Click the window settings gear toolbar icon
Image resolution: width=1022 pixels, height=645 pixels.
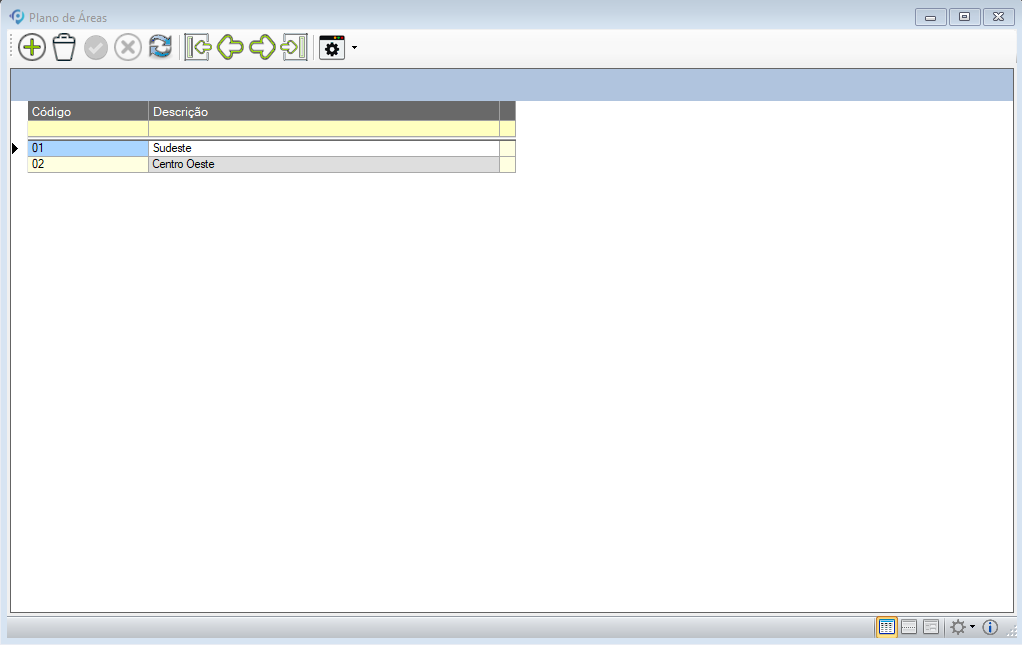[332, 47]
